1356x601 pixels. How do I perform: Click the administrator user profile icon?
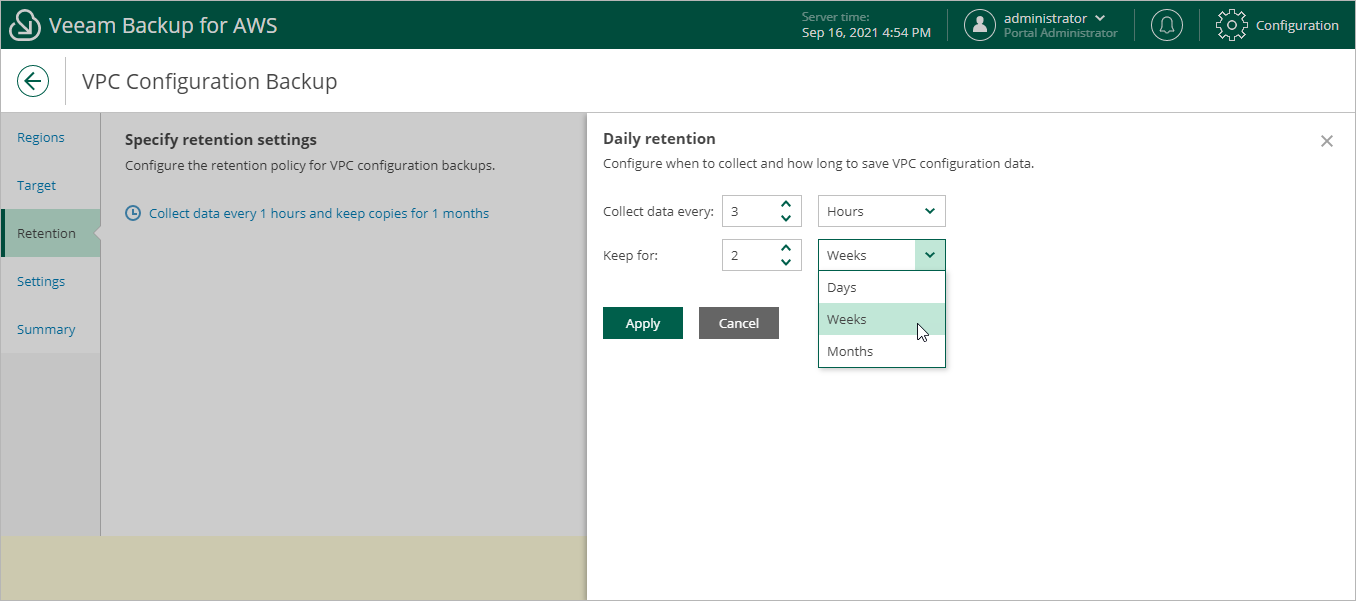point(980,25)
